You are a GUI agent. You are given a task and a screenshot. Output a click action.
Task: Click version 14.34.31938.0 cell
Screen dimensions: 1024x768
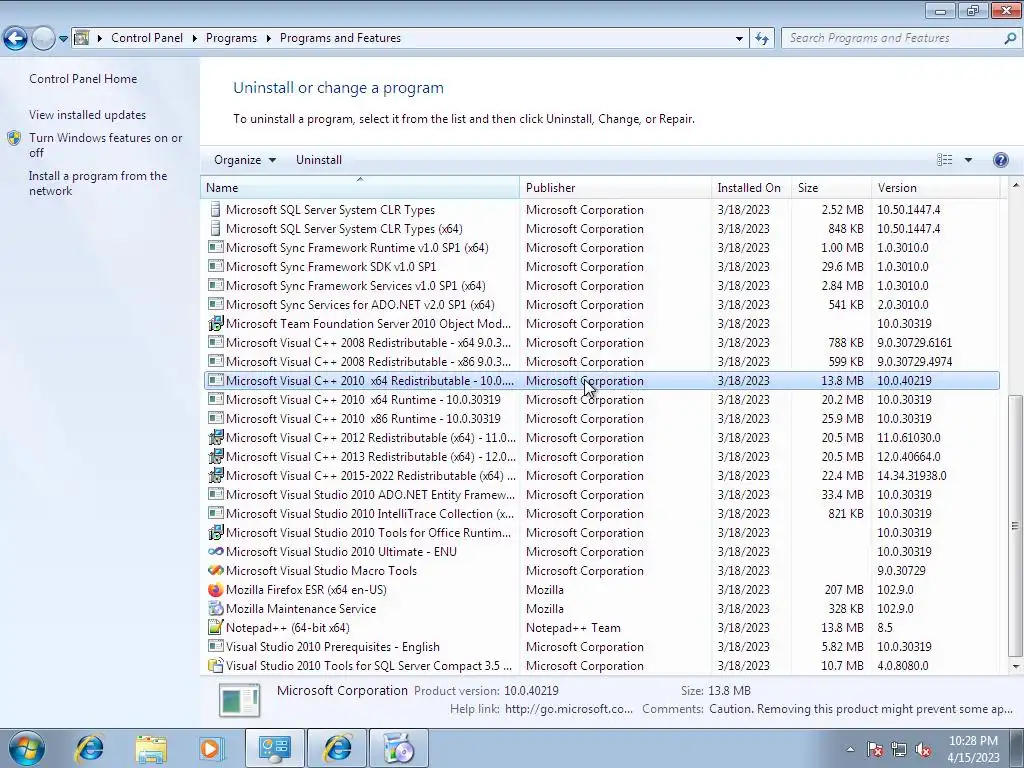(x=912, y=475)
